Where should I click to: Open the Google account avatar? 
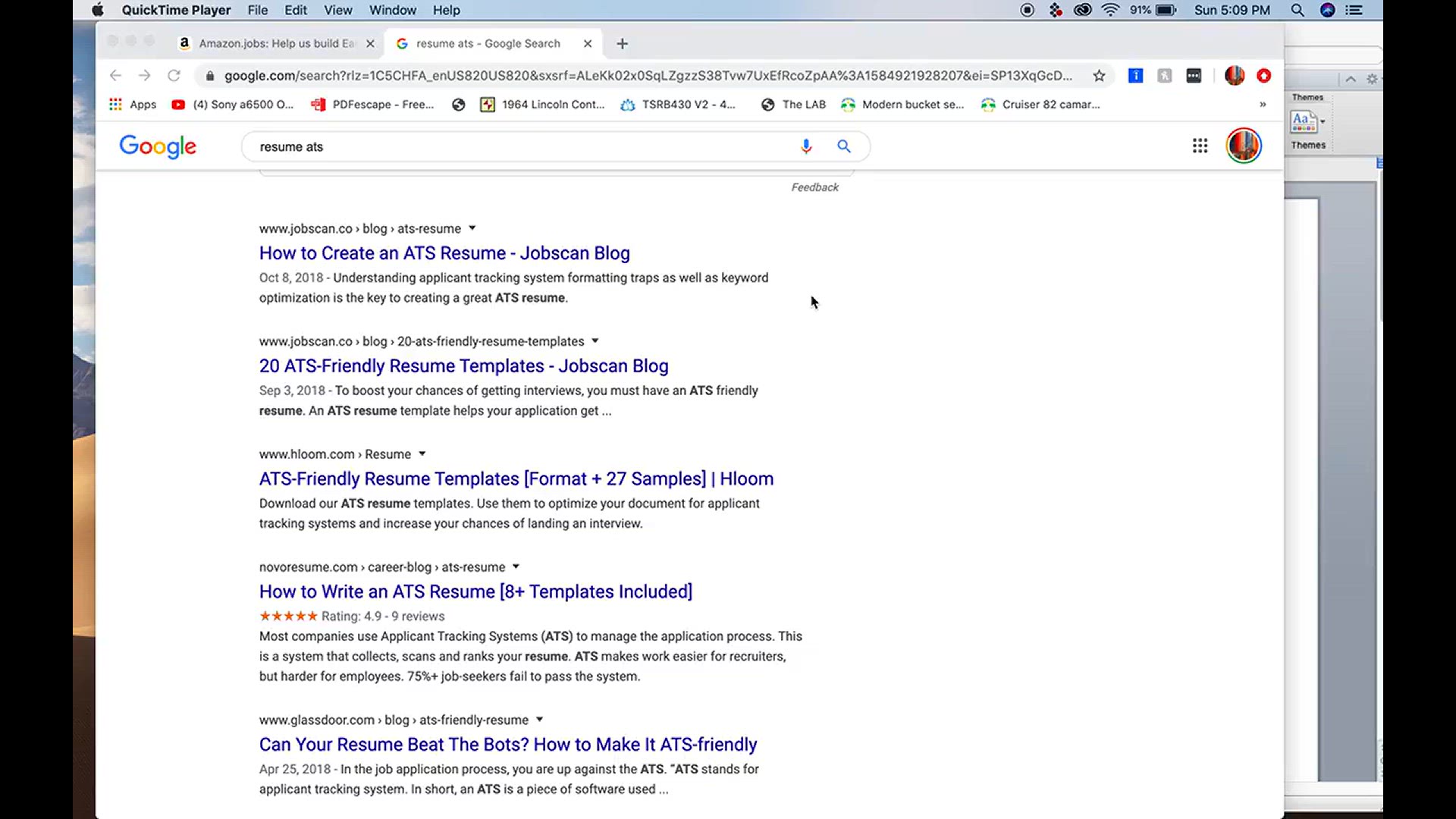pos(1244,146)
